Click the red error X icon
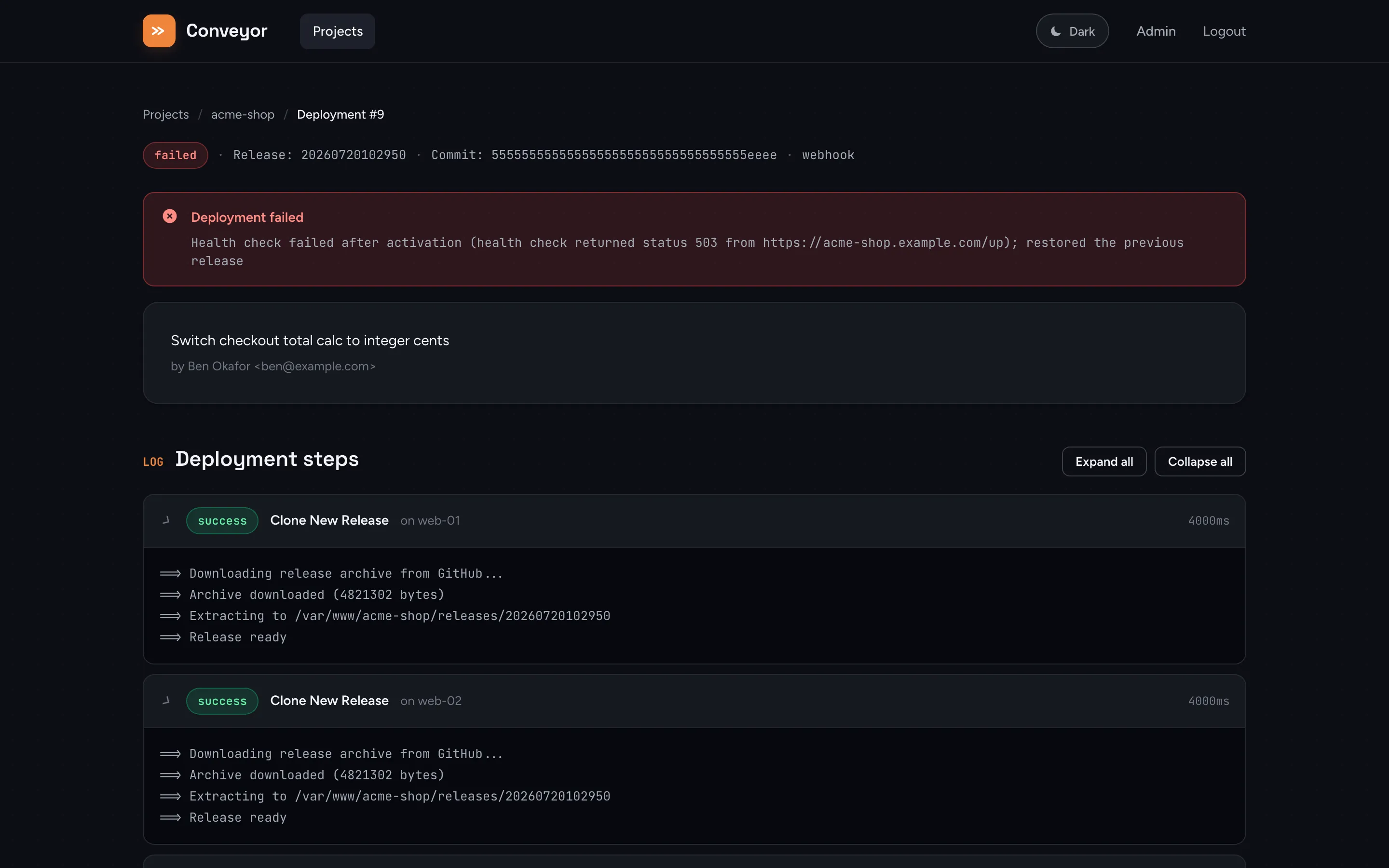 (170, 216)
